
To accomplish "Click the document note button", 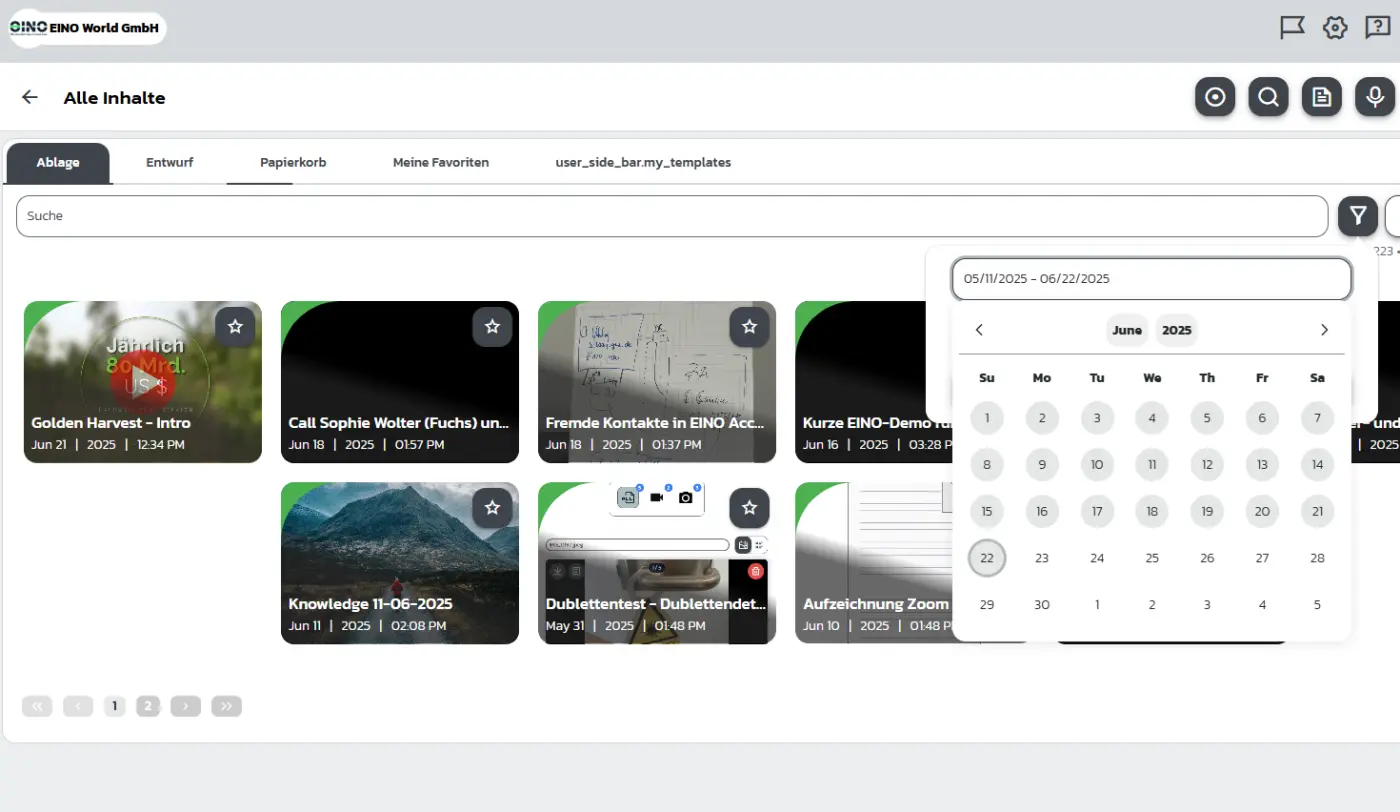I will tap(1322, 97).
